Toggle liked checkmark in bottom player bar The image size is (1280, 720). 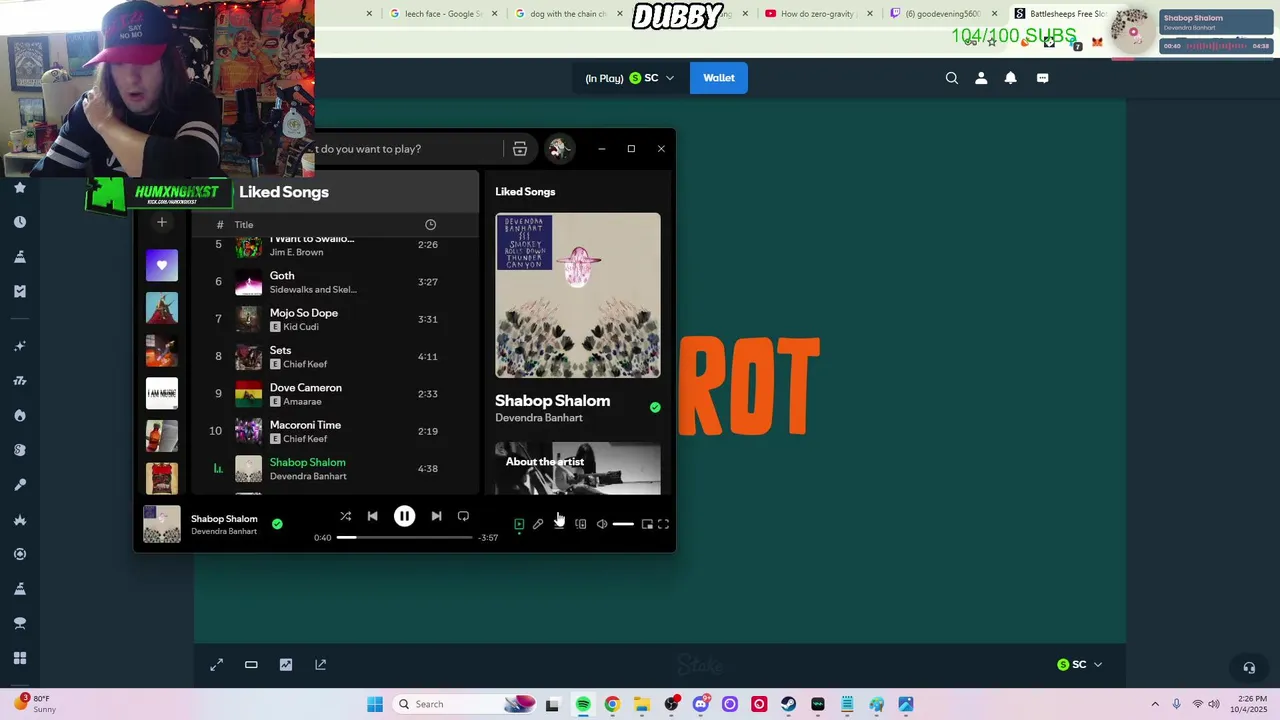[x=277, y=524]
